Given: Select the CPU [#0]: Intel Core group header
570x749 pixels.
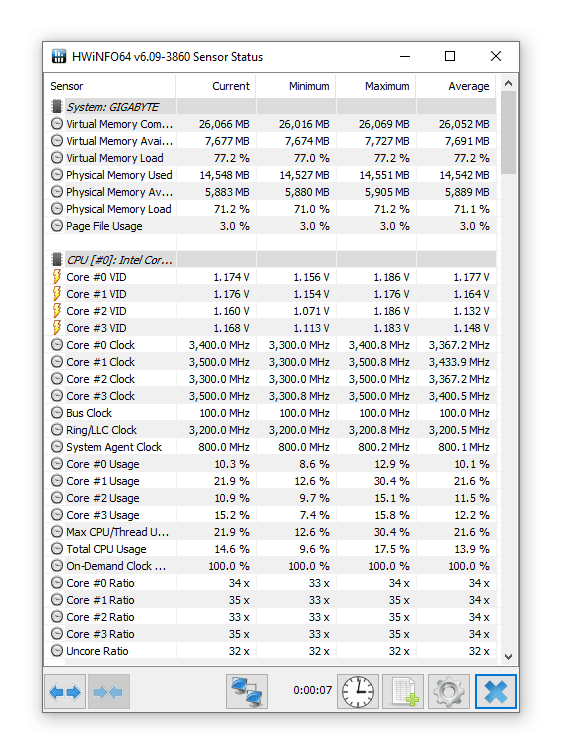Looking at the screenshot, I should (270, 260).
